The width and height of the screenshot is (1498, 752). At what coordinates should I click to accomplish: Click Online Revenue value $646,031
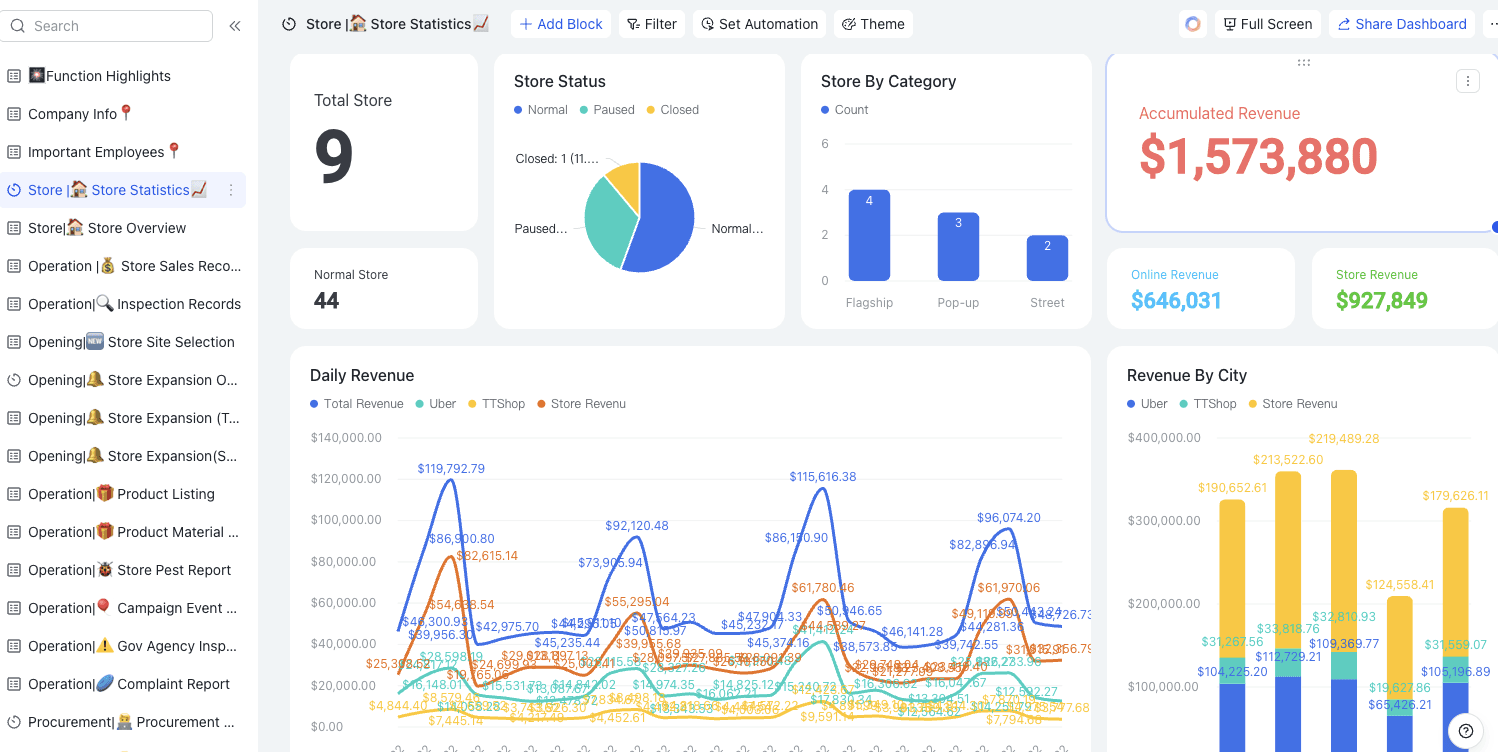coord(1176,300)
